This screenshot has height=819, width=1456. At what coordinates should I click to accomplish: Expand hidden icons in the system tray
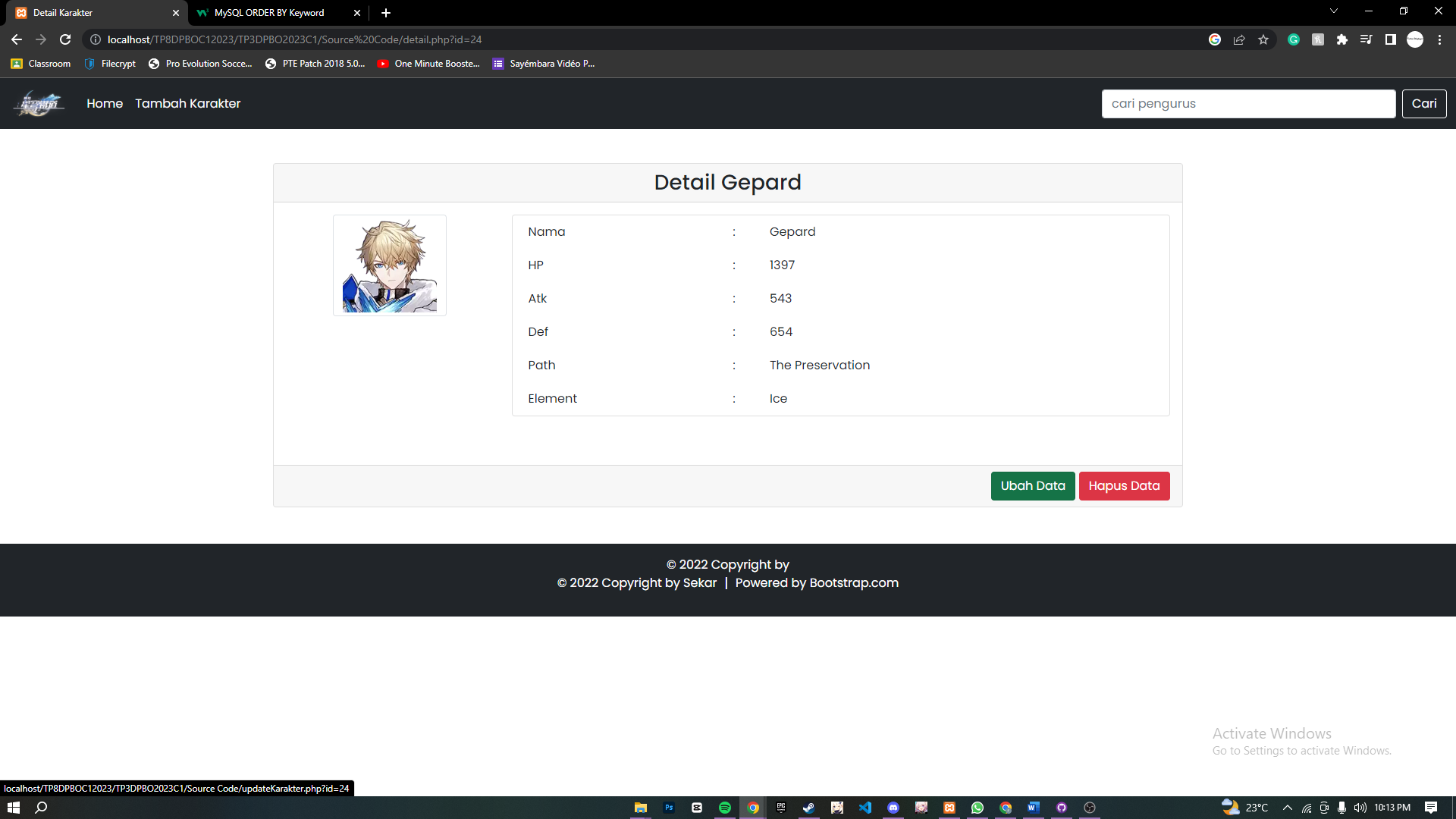pyautogui.click(x=1287, y=807)
